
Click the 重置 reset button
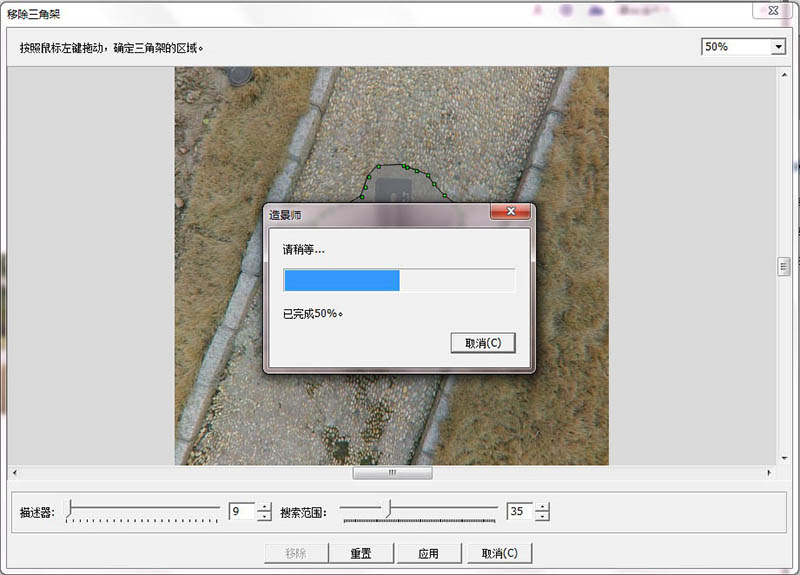pyautogui.click(x=361, y=553)
